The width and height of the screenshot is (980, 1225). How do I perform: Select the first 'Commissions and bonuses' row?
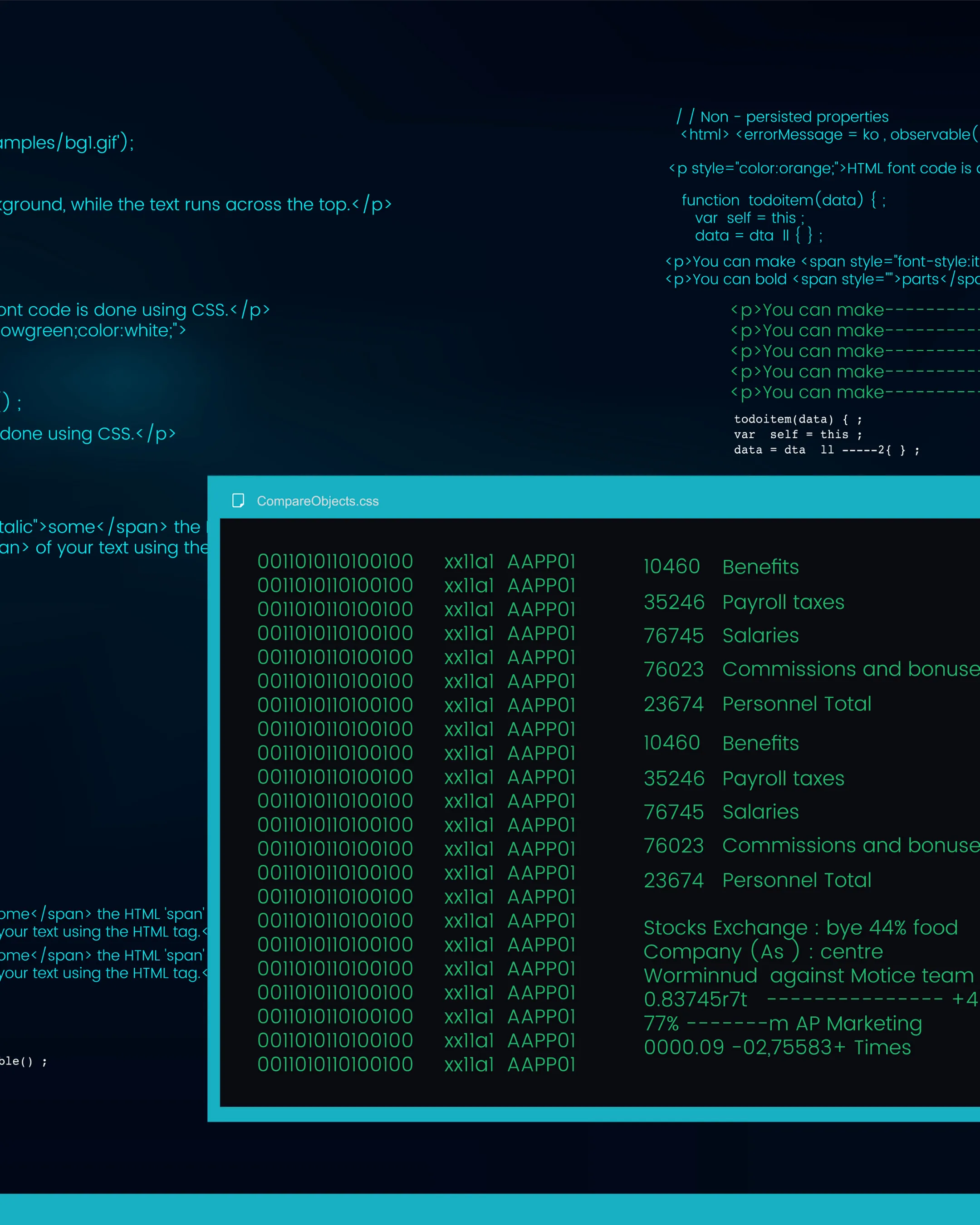click(x=811, y=669)
